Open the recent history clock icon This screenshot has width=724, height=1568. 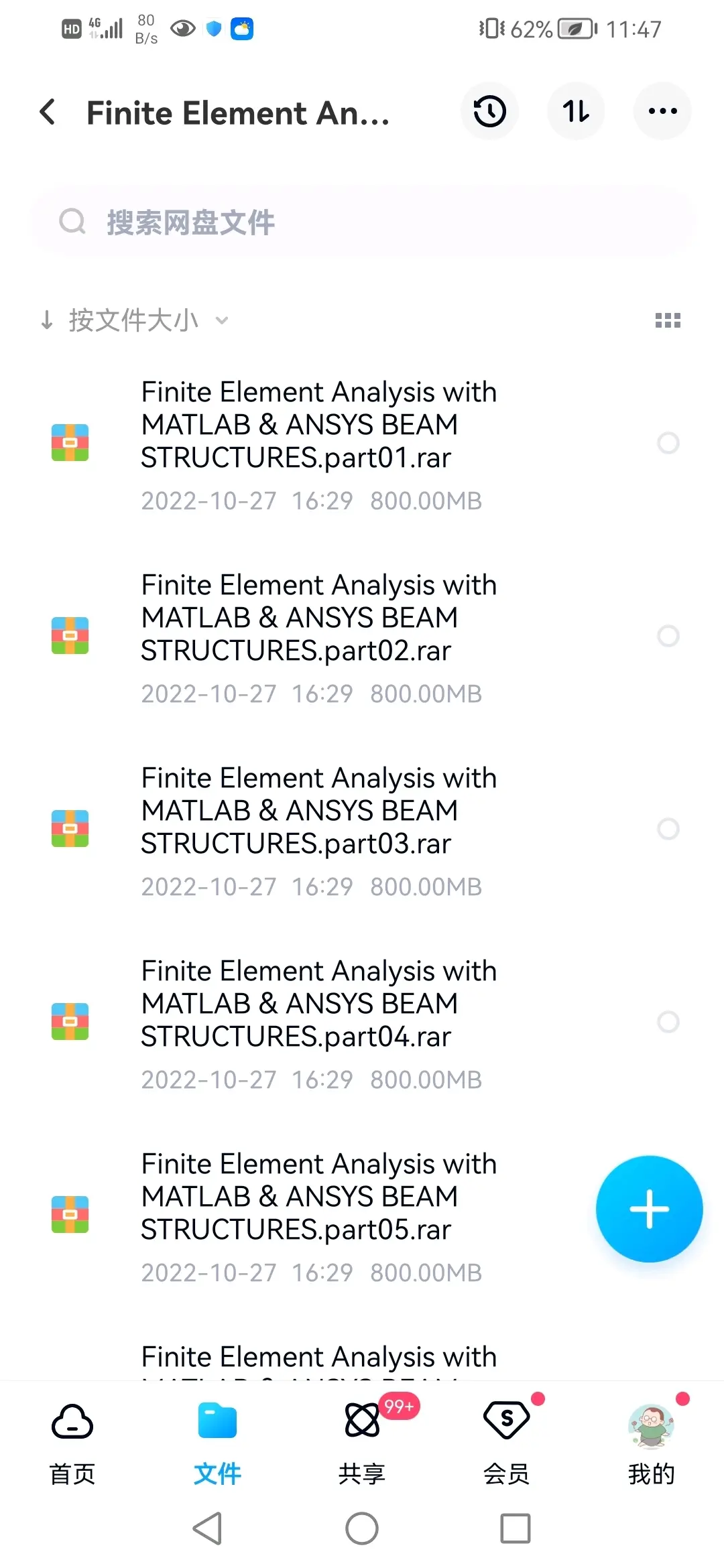pos(490,111)
